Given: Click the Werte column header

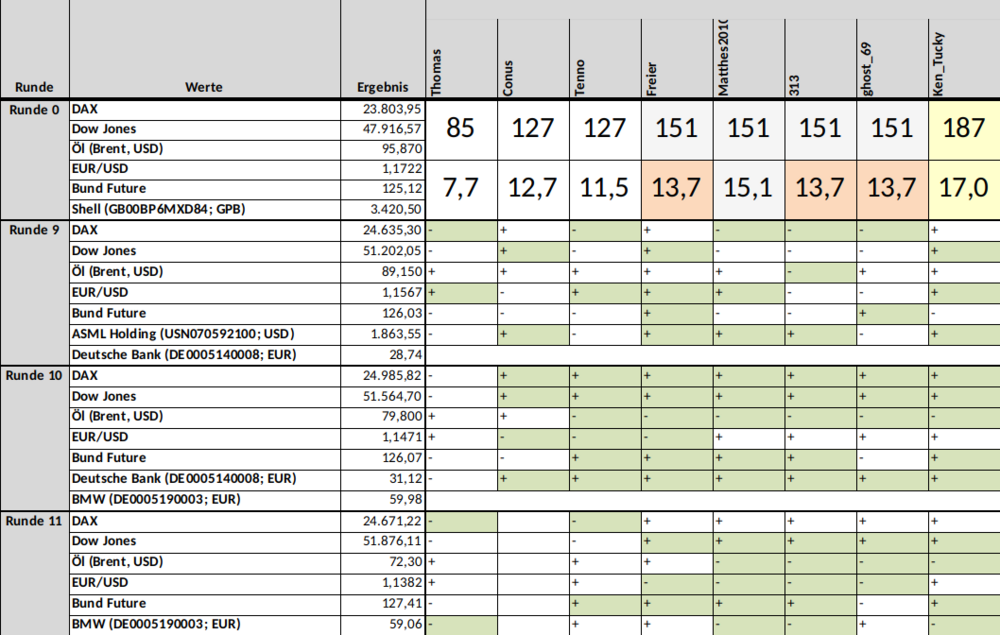Looking at the screenshot, I should [x=204, y=87].
